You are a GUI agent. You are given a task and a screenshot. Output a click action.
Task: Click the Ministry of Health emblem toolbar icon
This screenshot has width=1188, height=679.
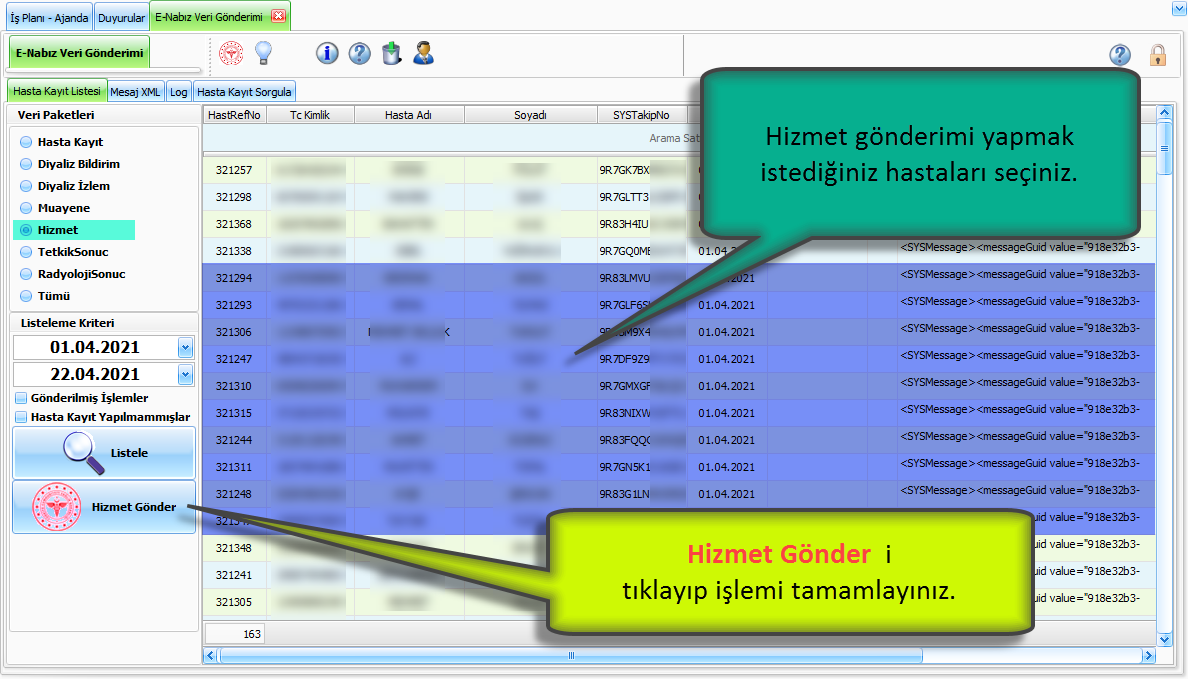click(231, 53)
